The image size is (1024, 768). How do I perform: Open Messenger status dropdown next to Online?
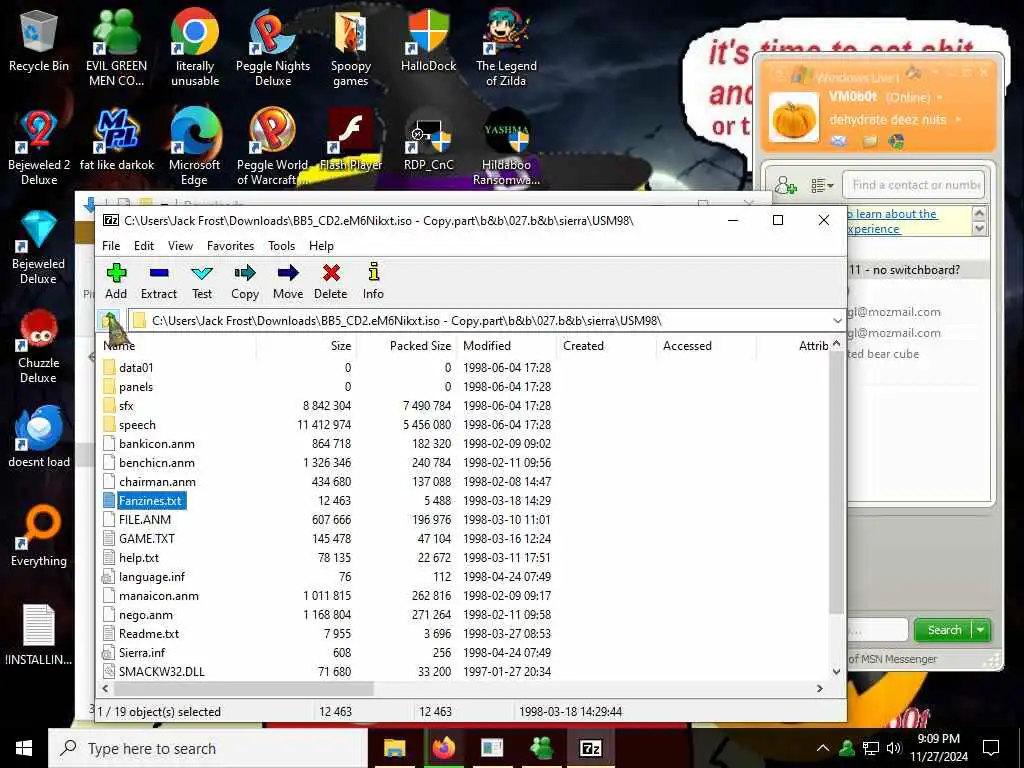point(940,97)
